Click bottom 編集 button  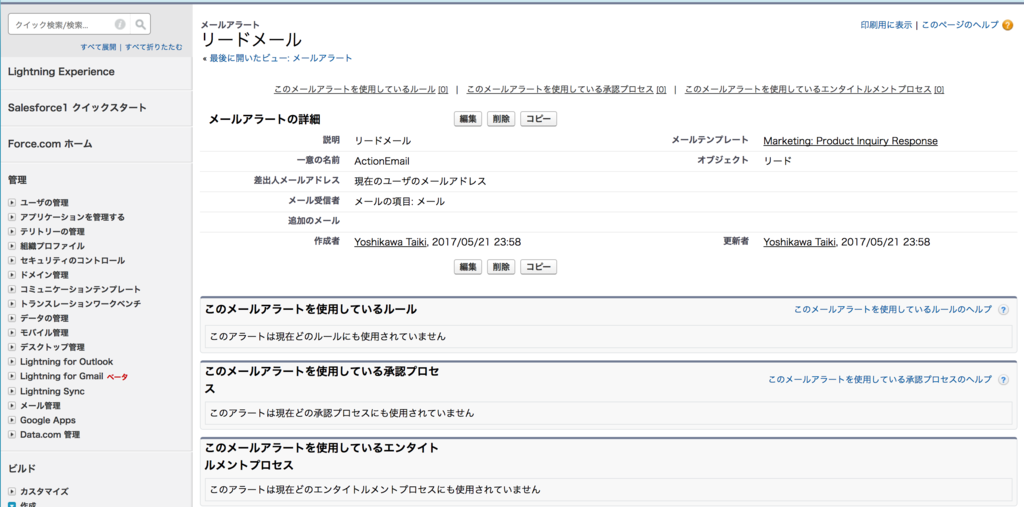468,267
